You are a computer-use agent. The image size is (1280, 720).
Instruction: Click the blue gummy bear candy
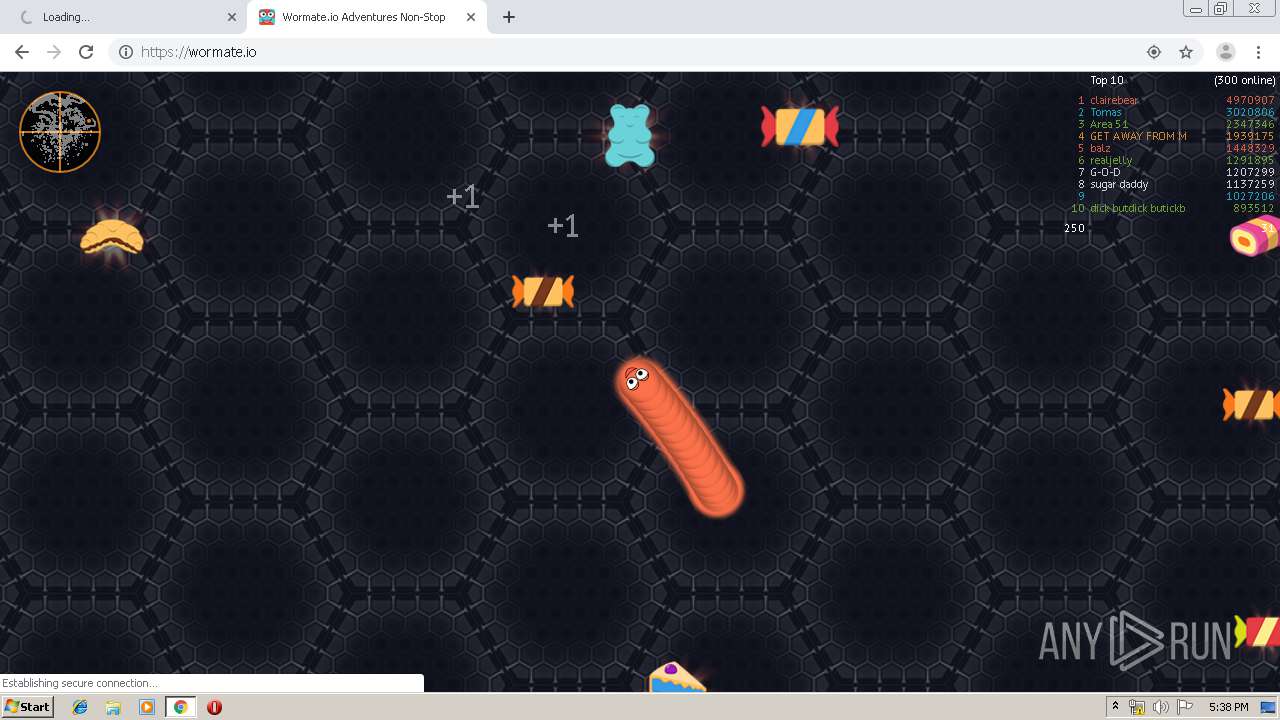click(x=629, y=135)
